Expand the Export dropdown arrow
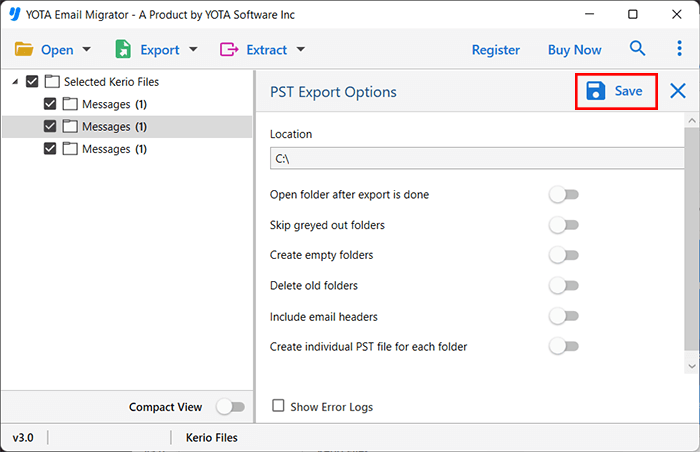Screen dimensions: 700x452 (193, 50)
